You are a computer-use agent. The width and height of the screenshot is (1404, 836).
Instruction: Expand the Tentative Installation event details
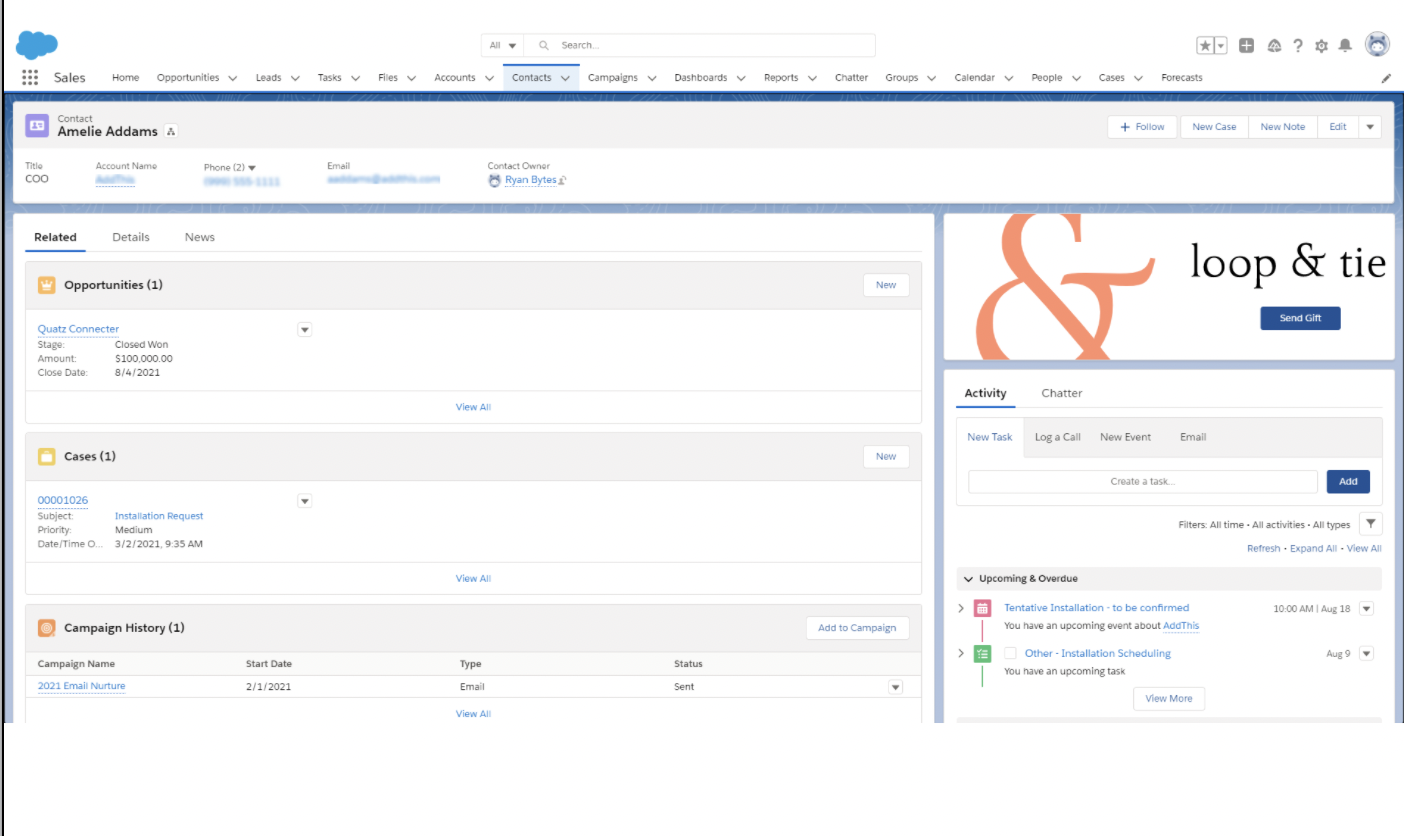click(962, 608)
